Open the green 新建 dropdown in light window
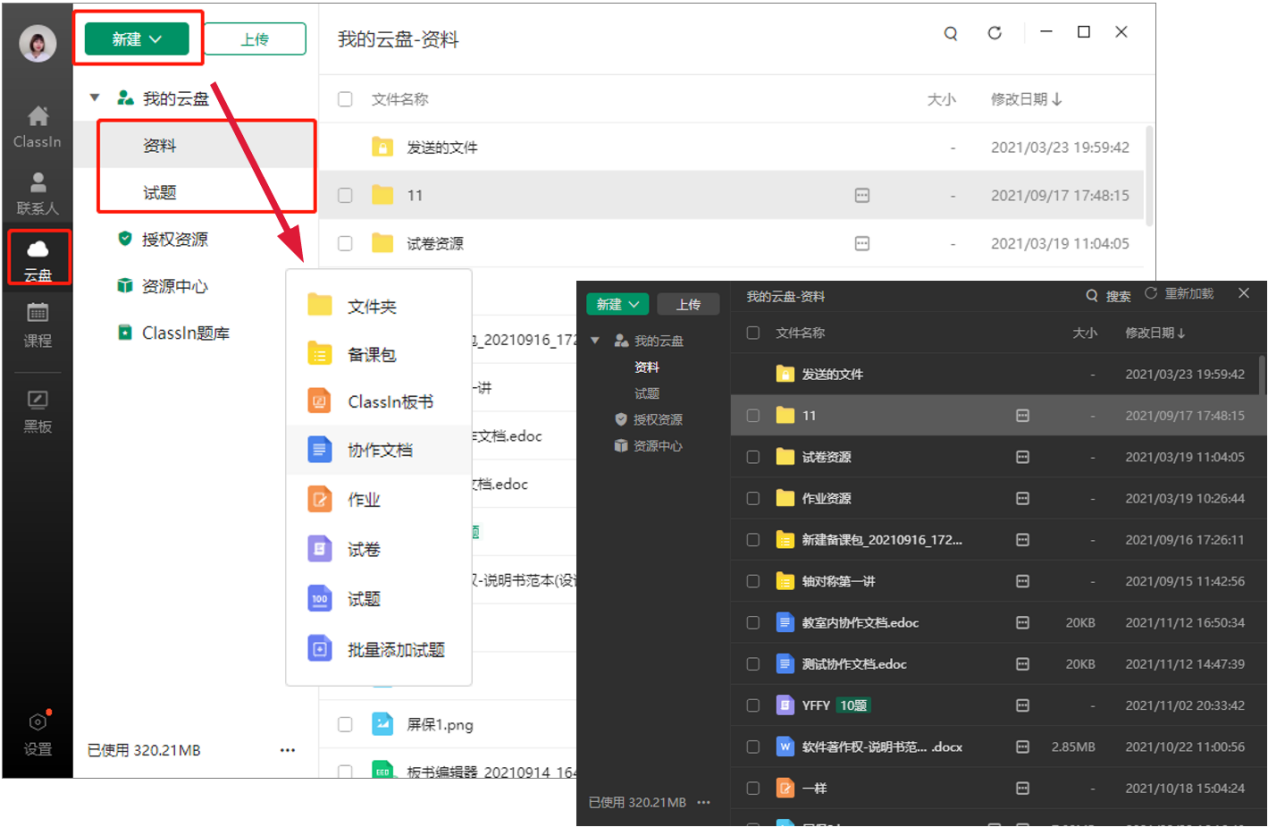 pyautogui.click(x=137, y=39)
